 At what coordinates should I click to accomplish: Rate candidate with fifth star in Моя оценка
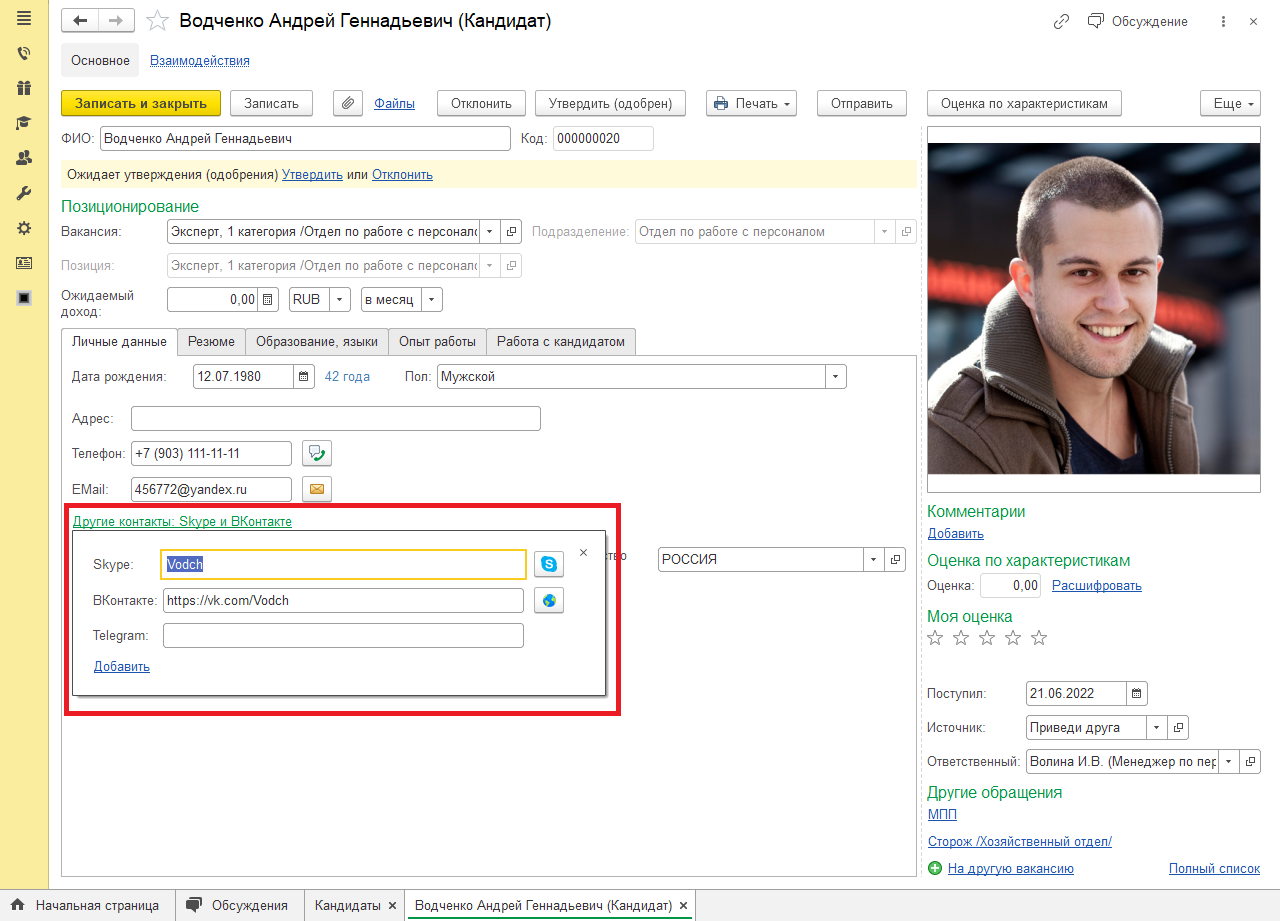coord(1039,638)
